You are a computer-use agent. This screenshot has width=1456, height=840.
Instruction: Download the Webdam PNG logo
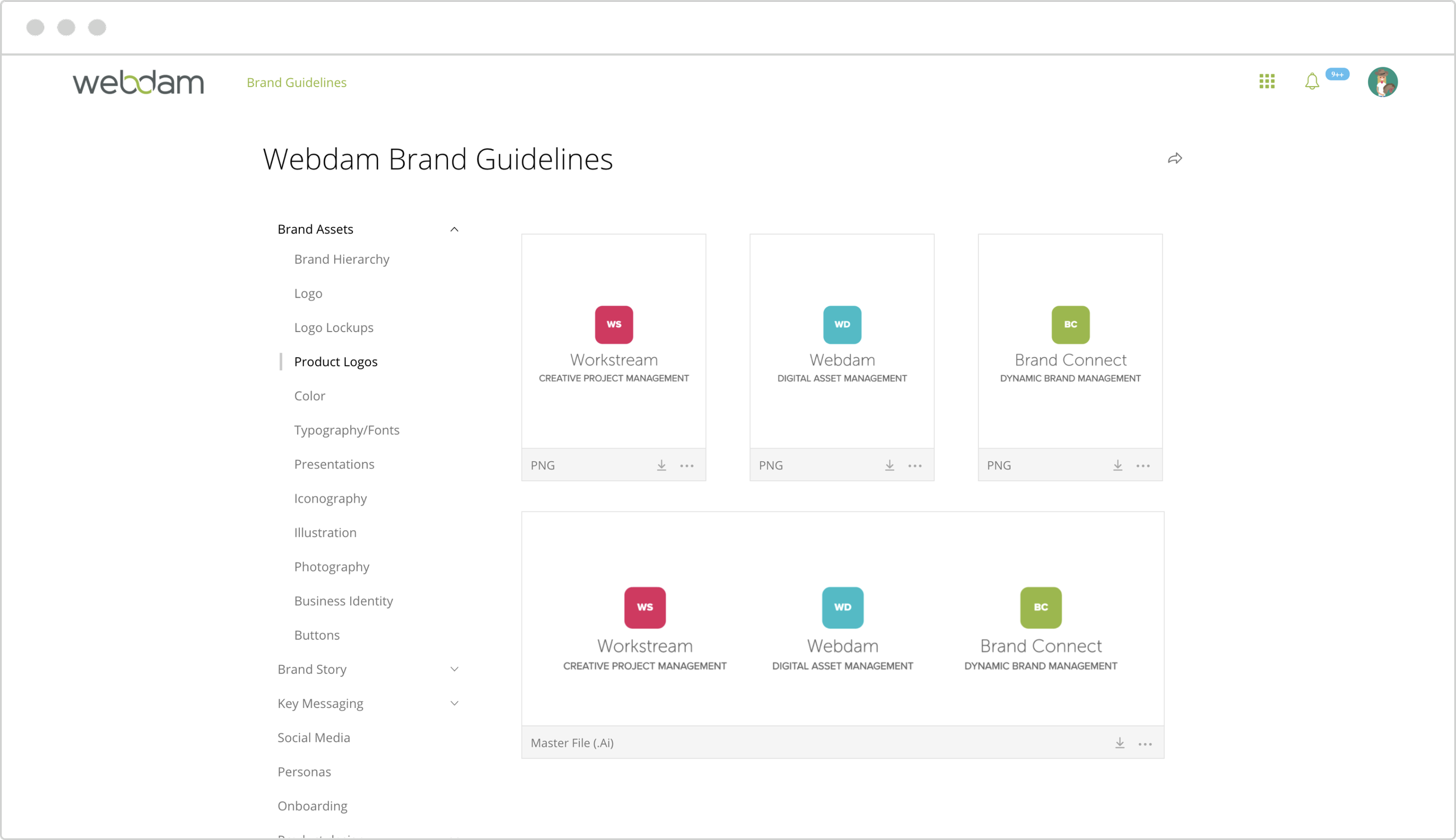pos(889,465)
